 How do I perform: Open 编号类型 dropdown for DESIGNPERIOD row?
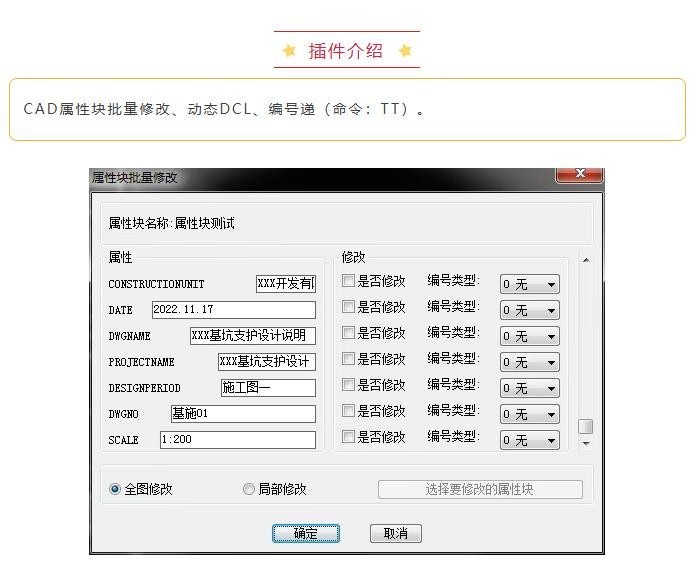pyautogui.click(x=529, y=388)
